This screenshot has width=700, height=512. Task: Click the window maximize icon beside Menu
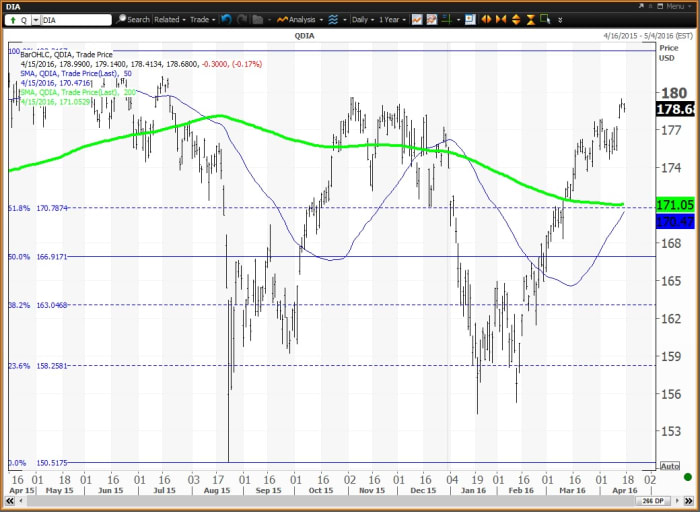tap(658, 6)
